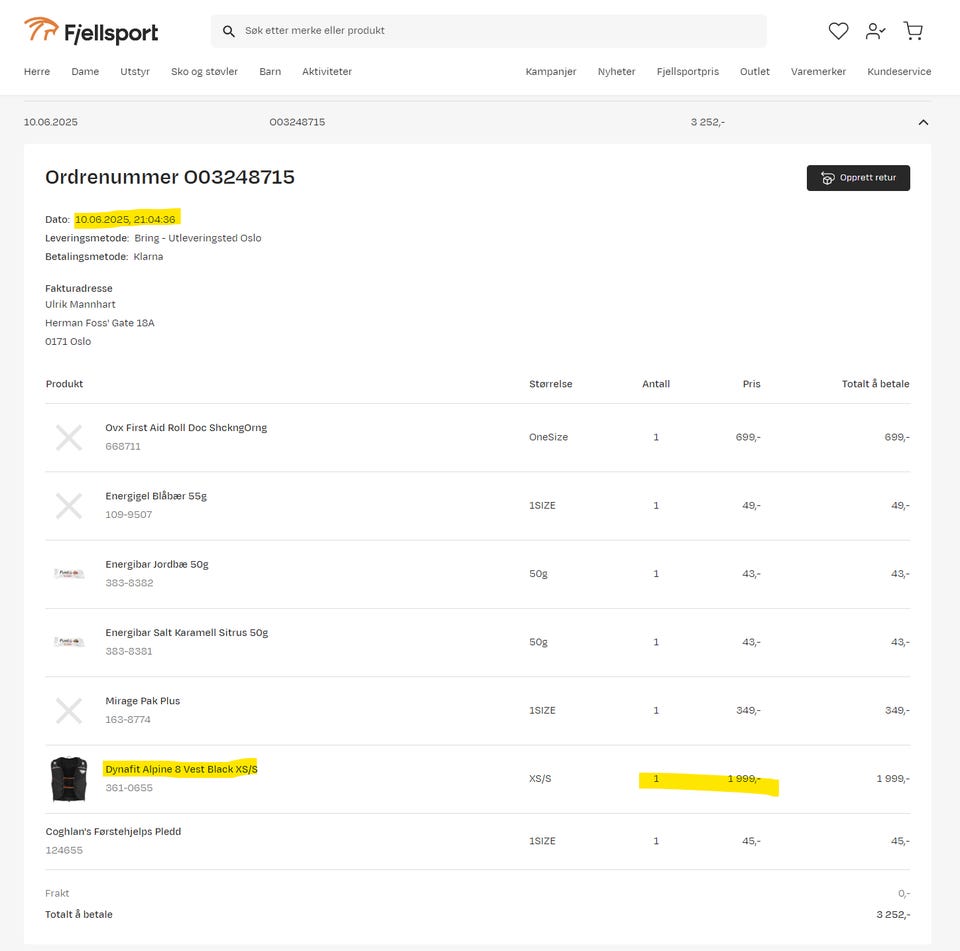
Task: Click the Frakt amount 0,-
Action: point(904,894)
